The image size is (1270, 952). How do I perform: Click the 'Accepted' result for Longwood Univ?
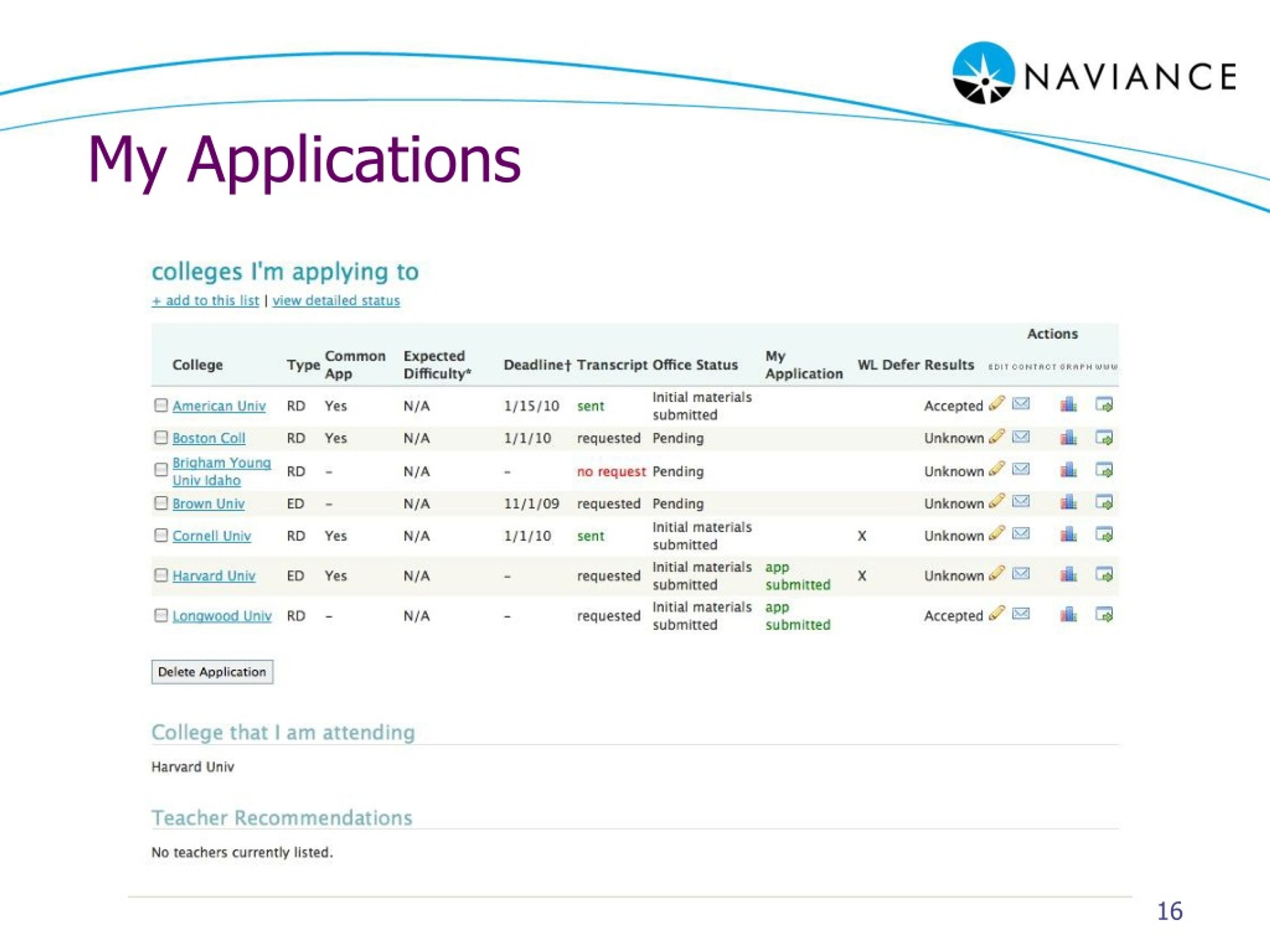coord(953,616)
